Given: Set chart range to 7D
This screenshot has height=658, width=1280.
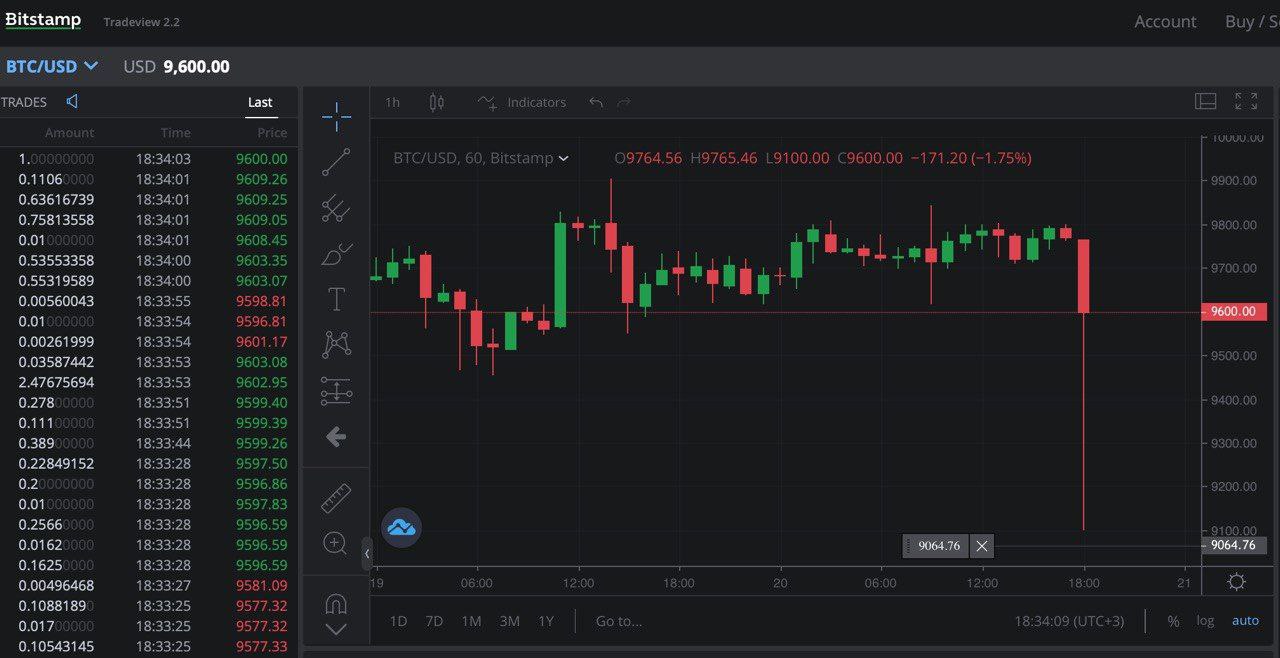Looking at the screenshot, I should (434, 621).
